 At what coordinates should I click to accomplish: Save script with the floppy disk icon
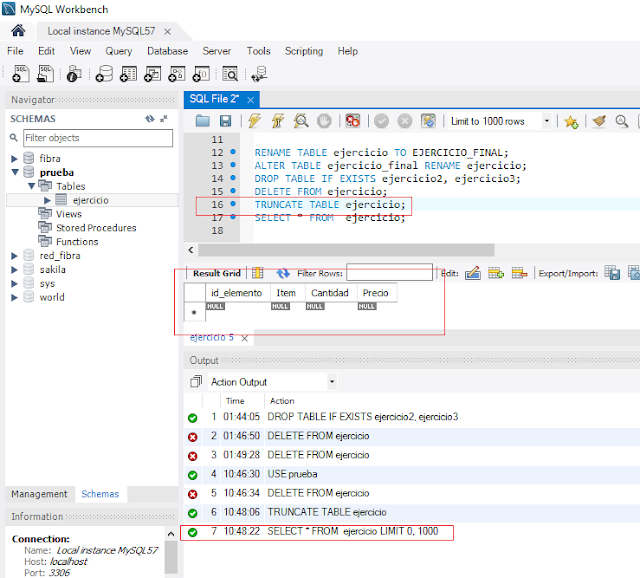pos(225,121)
